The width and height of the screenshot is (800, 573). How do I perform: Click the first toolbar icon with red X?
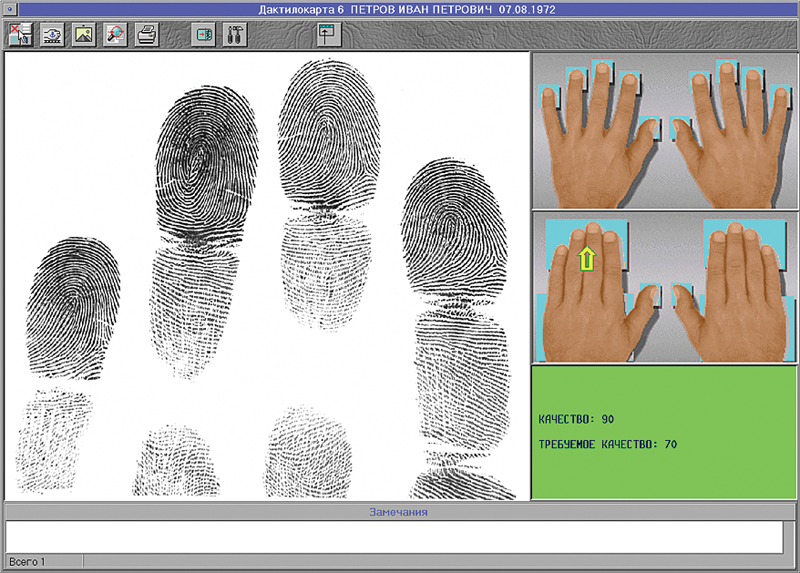[19, 34]
